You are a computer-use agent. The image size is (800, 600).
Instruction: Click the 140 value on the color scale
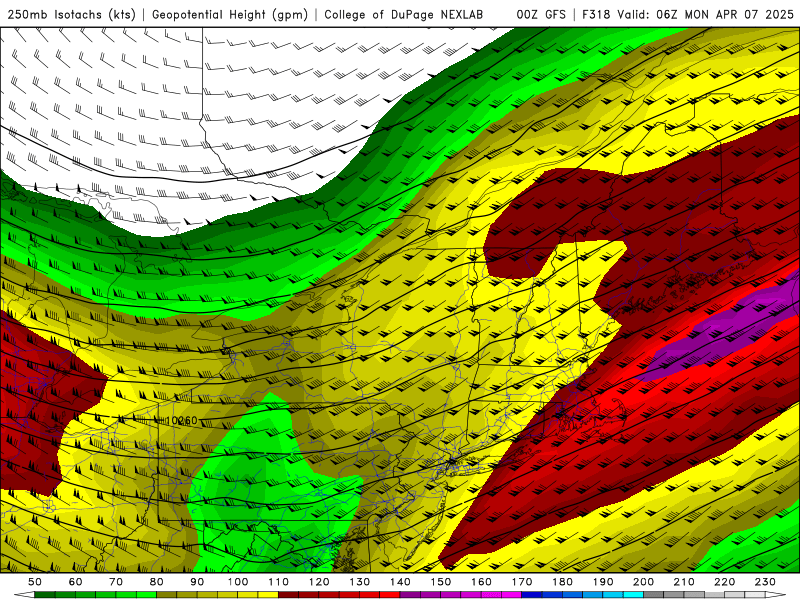click(x=400, y=582)
